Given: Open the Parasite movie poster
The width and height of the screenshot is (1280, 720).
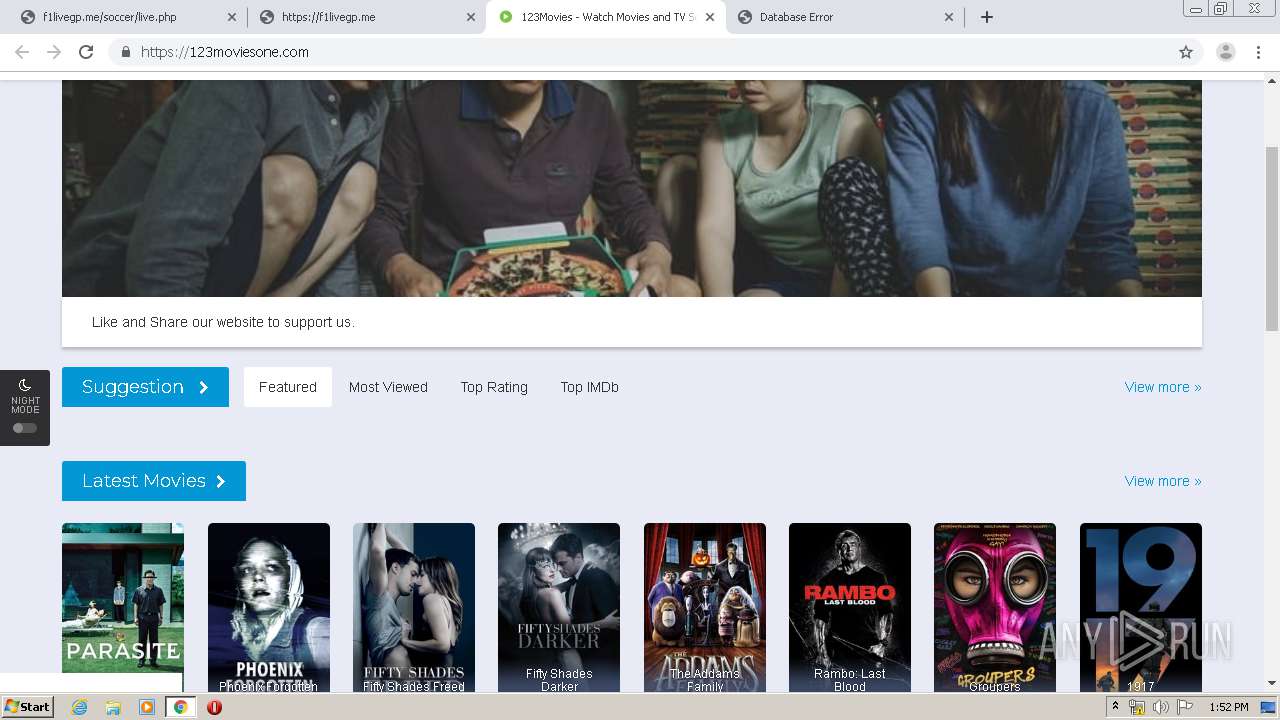Looking at the screenshot, I should point(123,607).
